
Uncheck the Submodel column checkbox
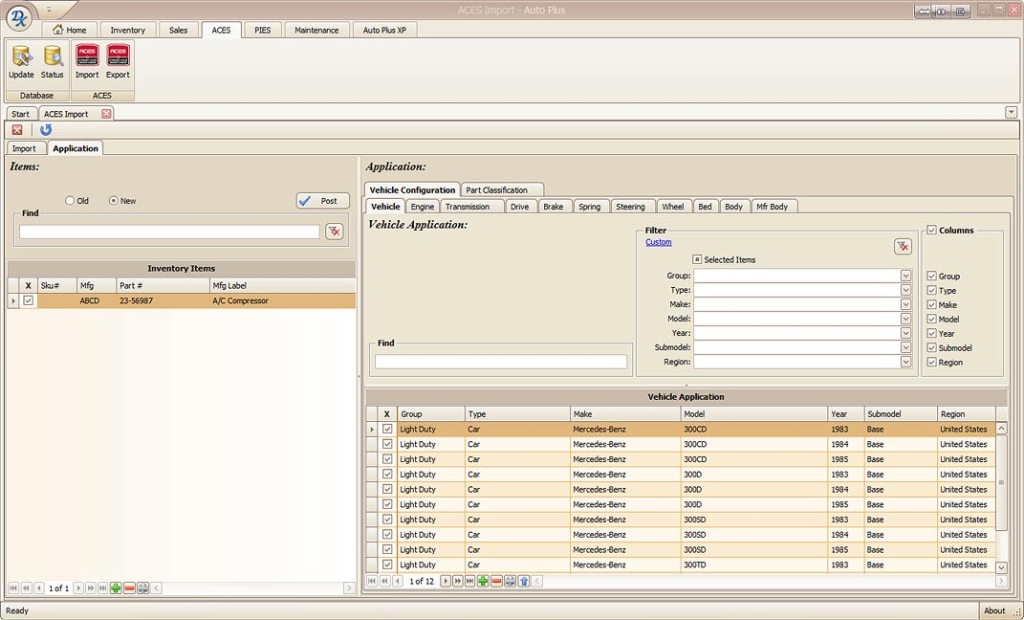pyautogui.click(x=932, y=348)
